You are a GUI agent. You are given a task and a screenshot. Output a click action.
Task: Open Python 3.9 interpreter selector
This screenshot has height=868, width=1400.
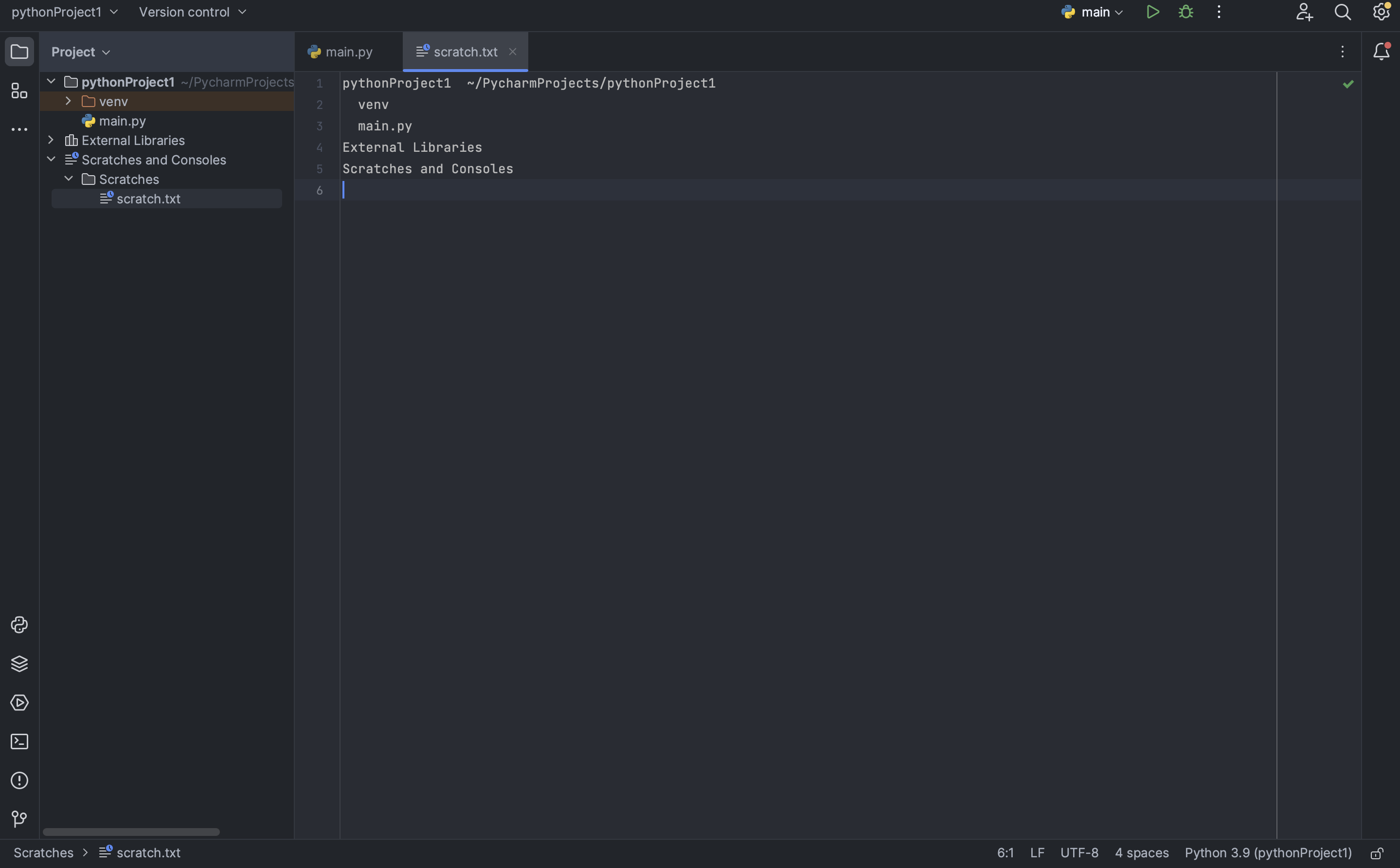click(1268, 853)
